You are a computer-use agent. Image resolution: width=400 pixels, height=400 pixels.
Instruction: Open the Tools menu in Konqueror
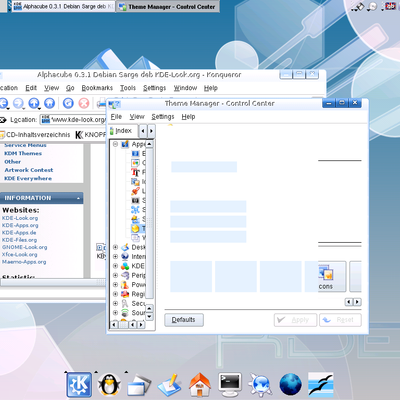128,88
